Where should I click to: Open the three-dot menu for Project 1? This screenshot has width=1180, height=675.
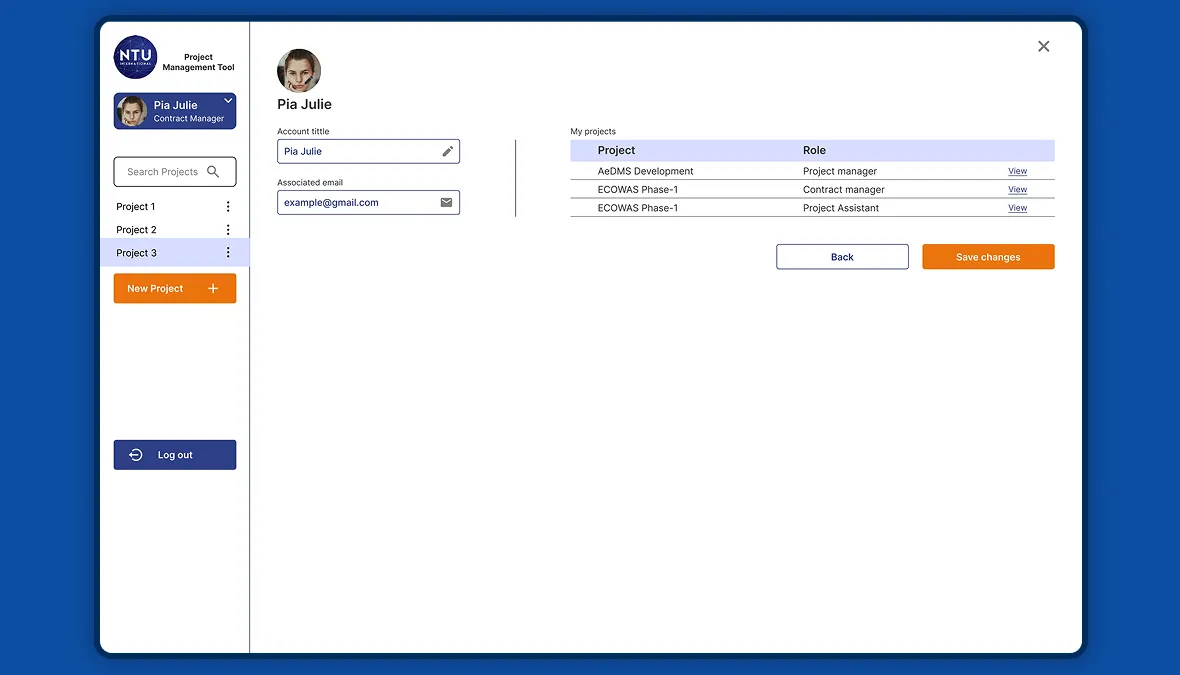click(228, 206)
